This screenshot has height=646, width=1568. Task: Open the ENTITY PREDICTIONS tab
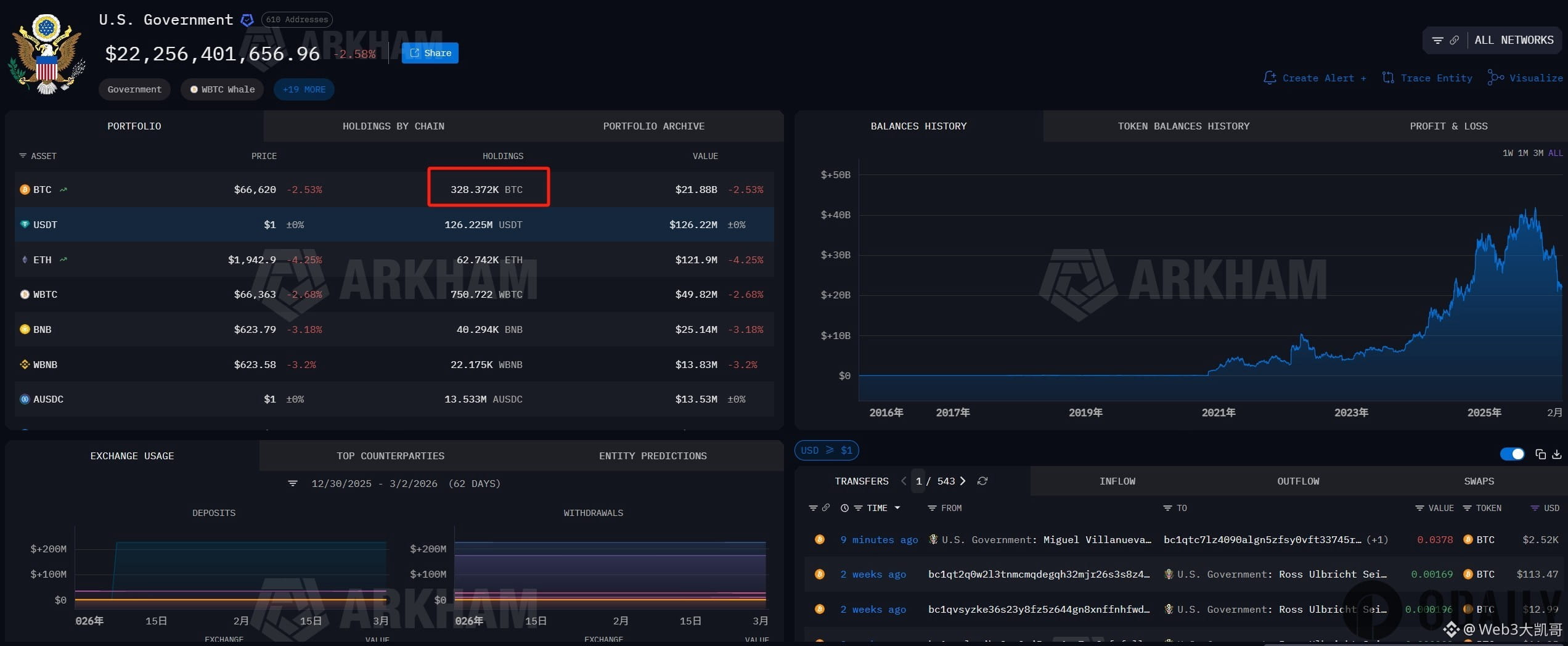click(x=653, y=456)
